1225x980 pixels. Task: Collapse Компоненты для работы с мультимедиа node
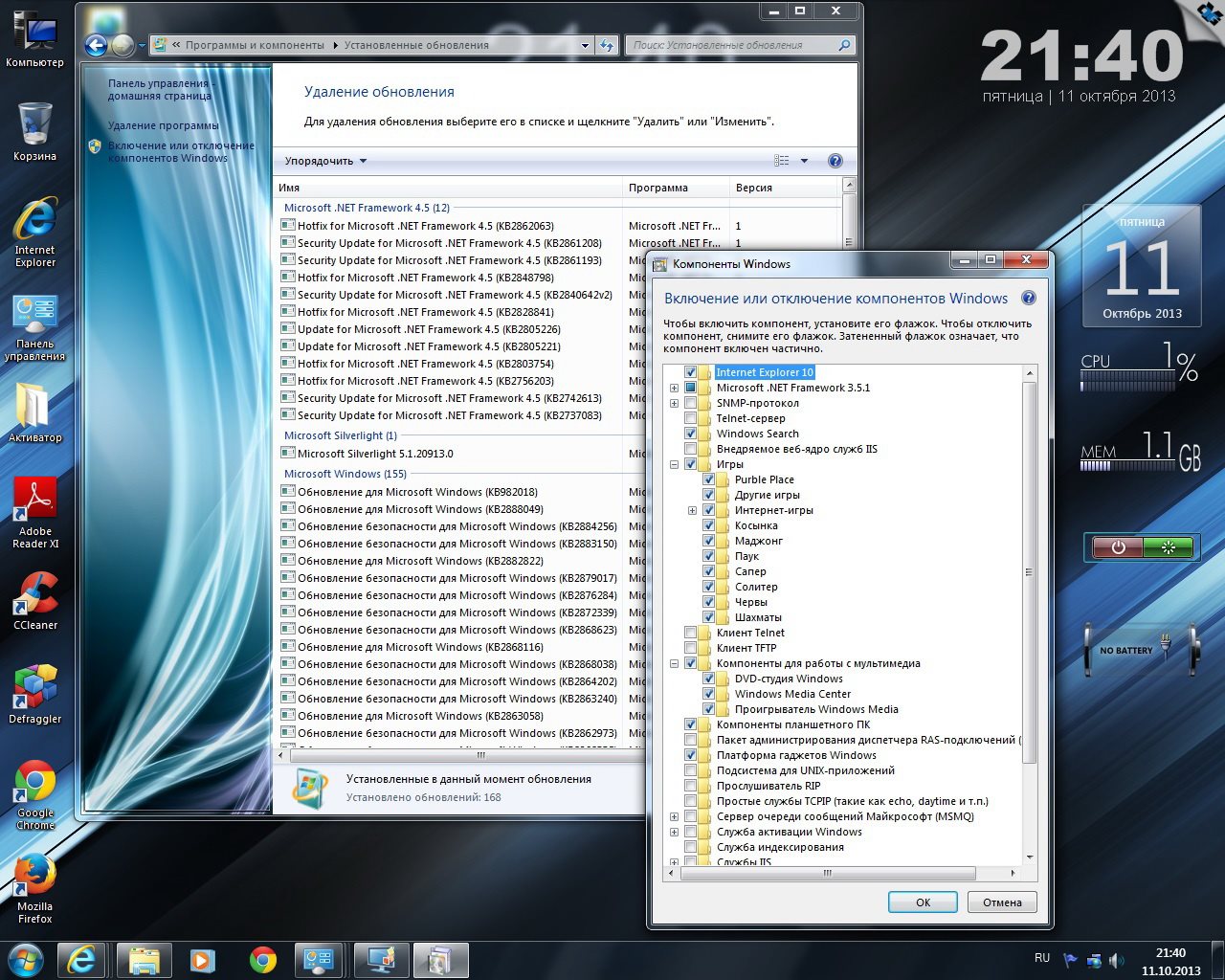pos(674,663)
